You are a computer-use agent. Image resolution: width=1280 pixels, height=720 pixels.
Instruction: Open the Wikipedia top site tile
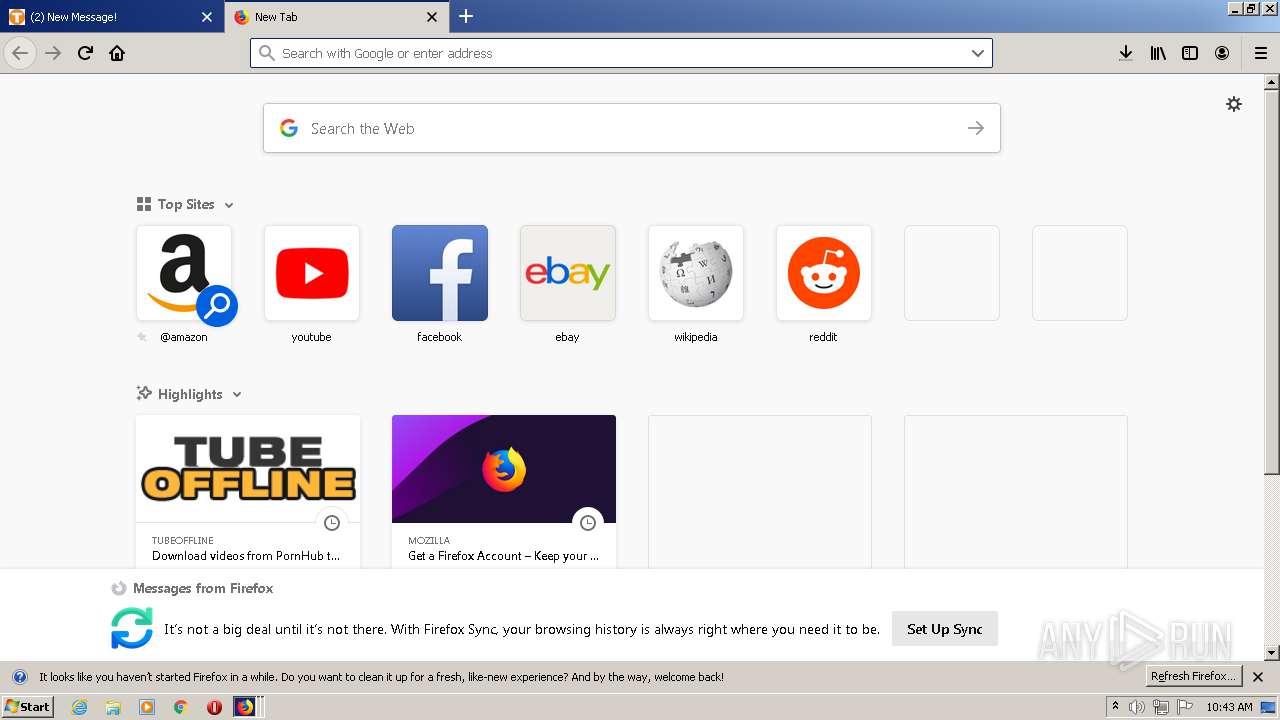tap(696, 273)
